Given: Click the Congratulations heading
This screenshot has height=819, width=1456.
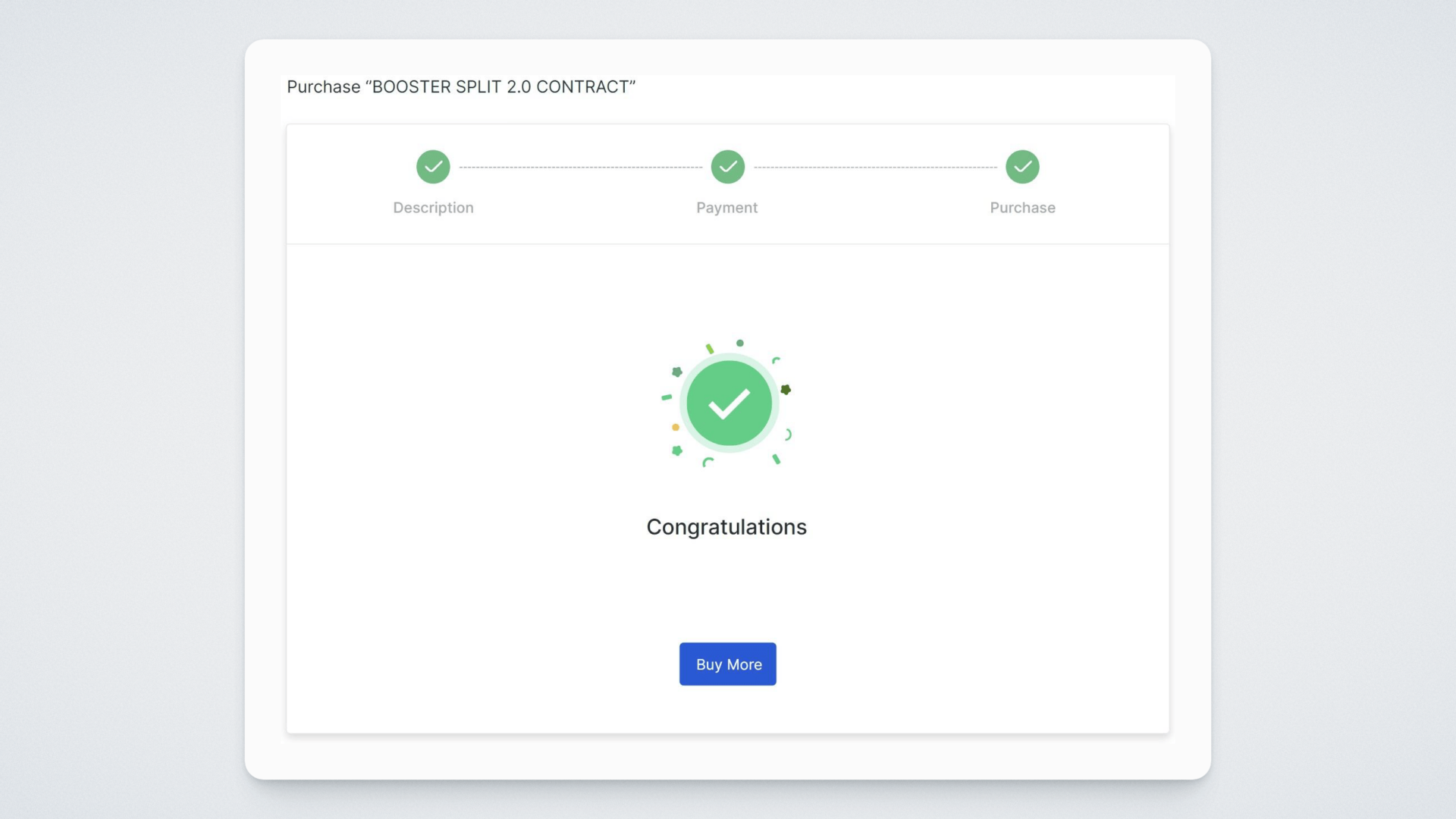Looking at the screenshot, I should coord(726,527).
